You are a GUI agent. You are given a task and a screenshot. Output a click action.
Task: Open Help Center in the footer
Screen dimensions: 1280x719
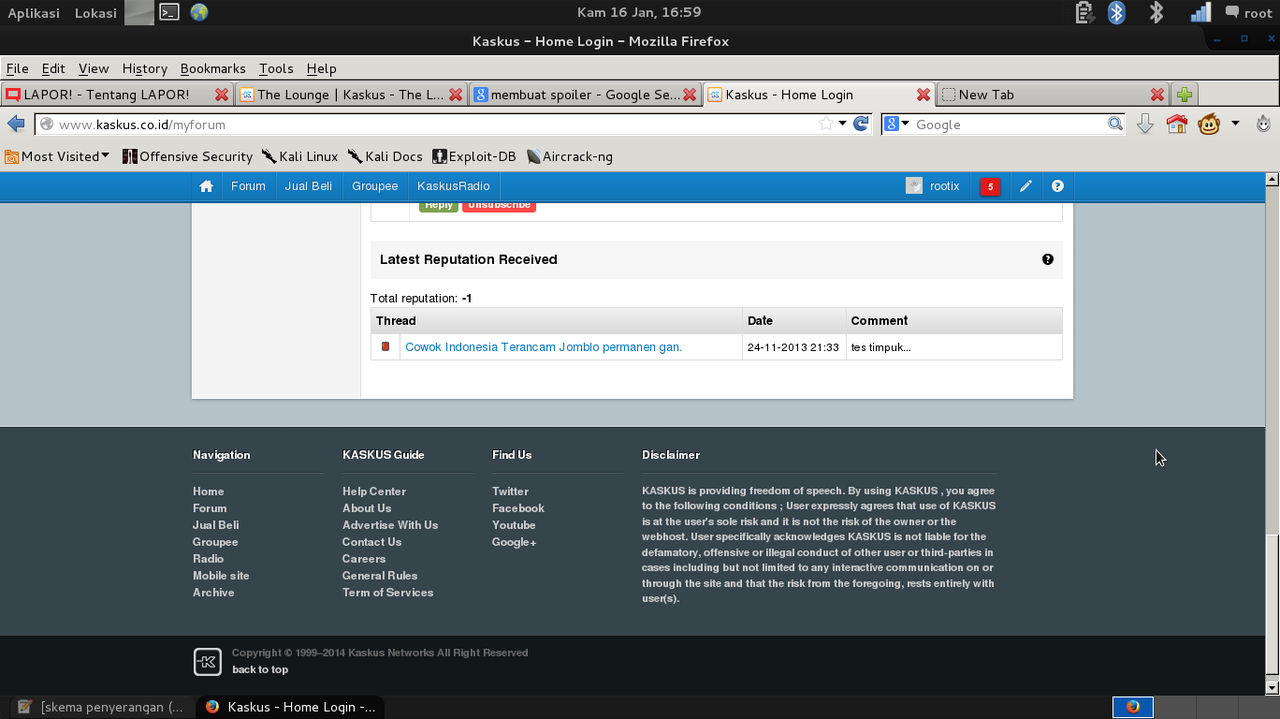pos(374,491)
